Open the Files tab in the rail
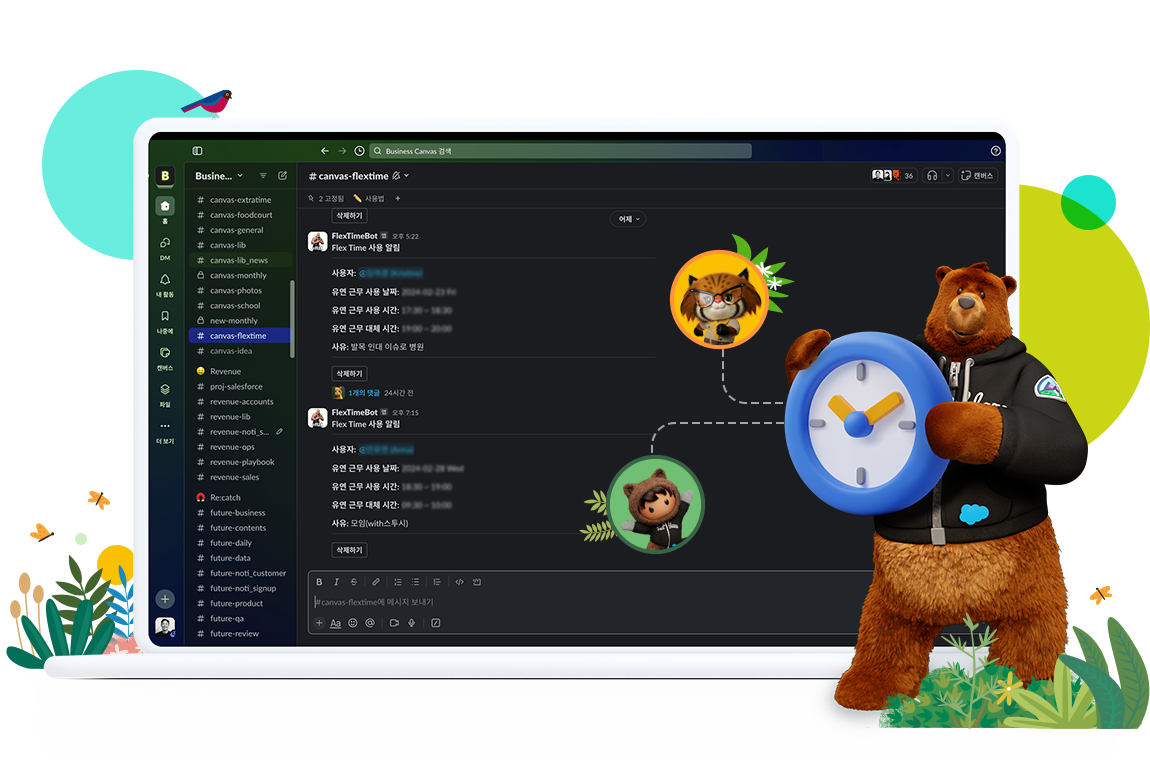Viewport: 1150px width, 760px height. tap(165, 395)
